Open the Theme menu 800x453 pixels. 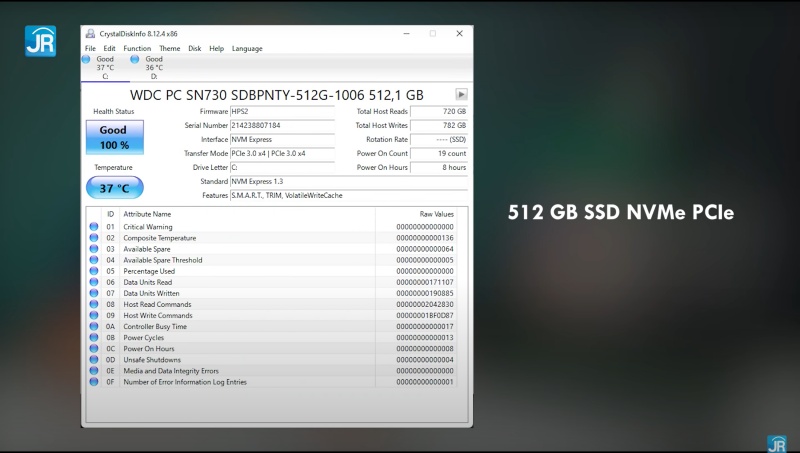169,48
